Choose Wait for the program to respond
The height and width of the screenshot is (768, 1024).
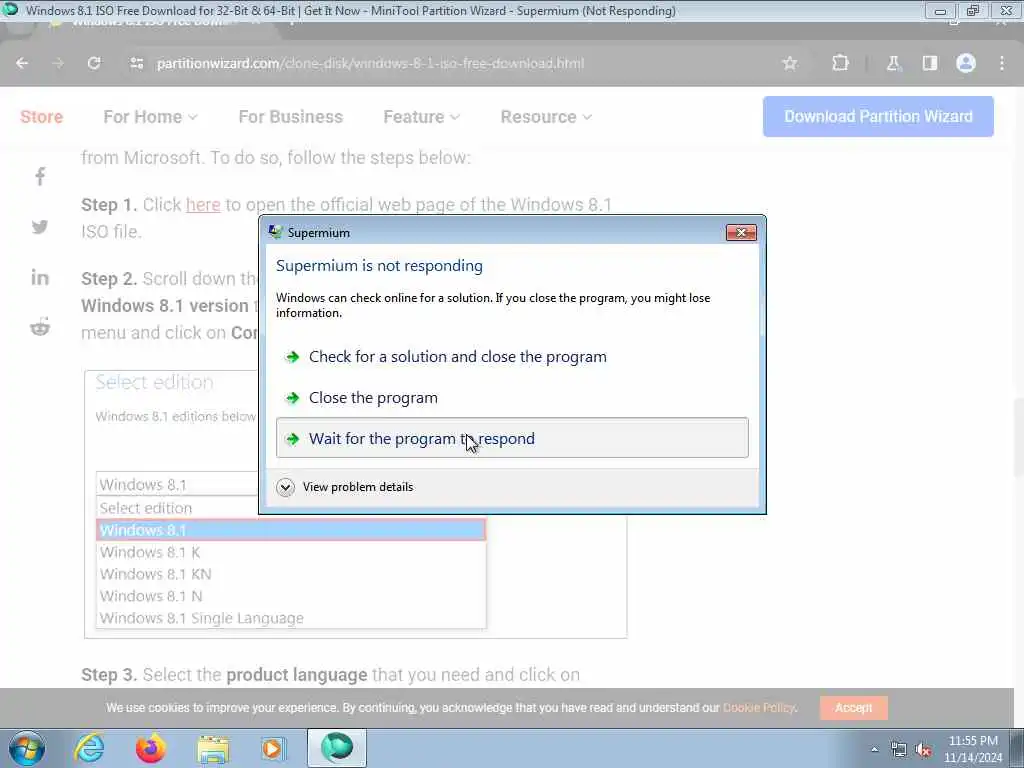(512, 438)
